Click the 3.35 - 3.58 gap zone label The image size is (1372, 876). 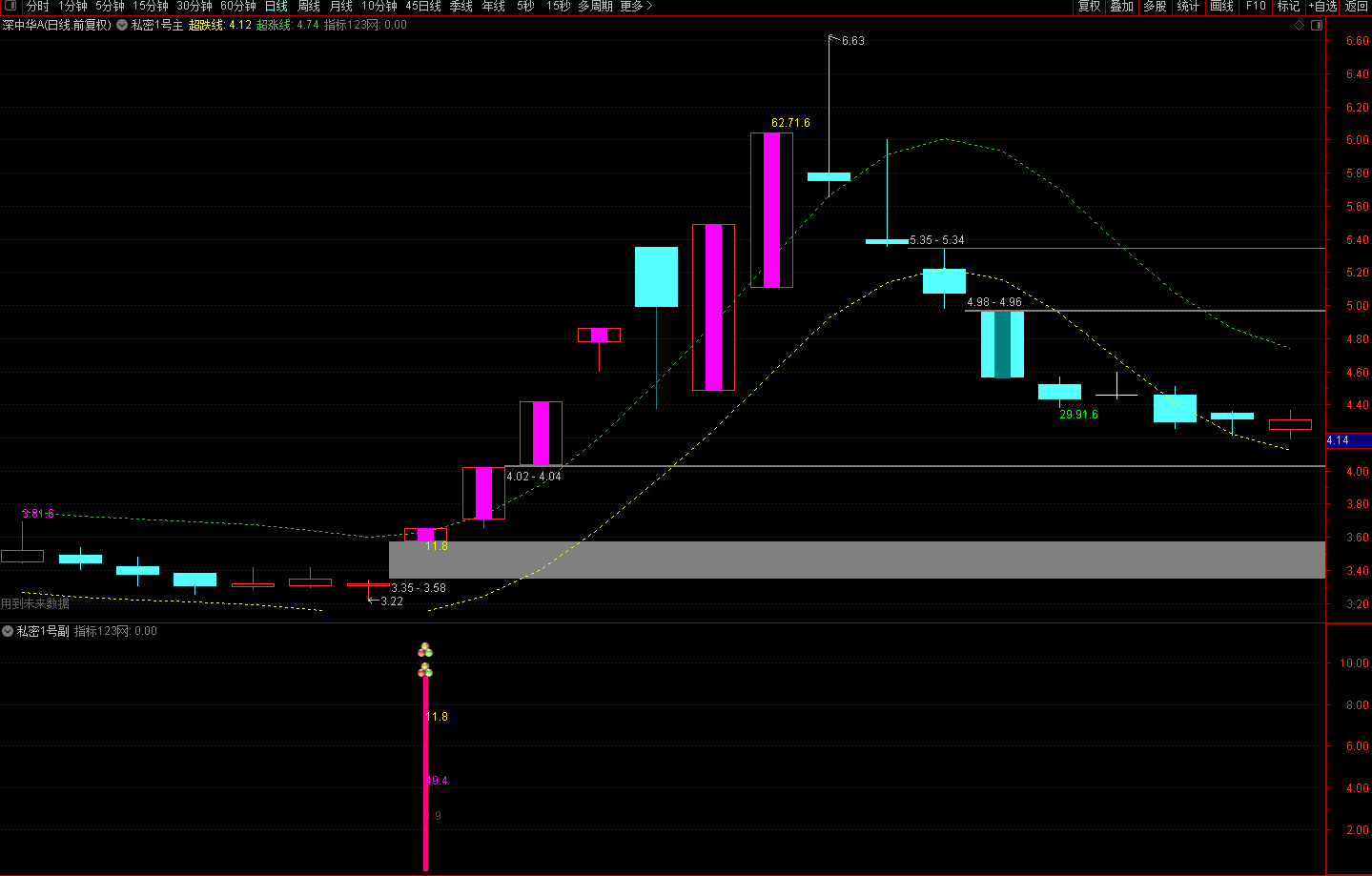coord(419,588)
